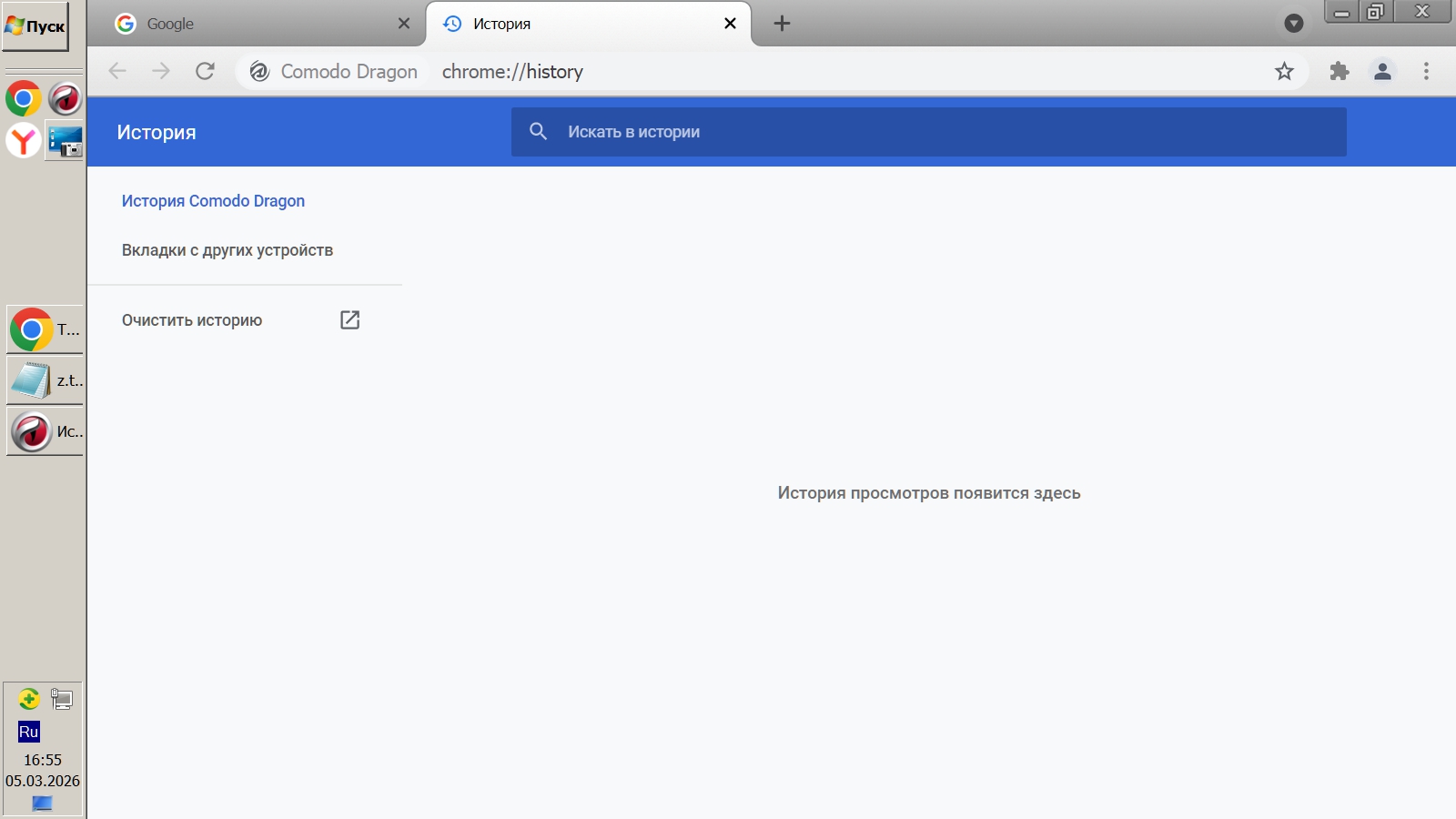Image resolution: width=1456 pixels, height=819 pixels.
Task: Click the back navigation arrow
Action: point(117,71)
